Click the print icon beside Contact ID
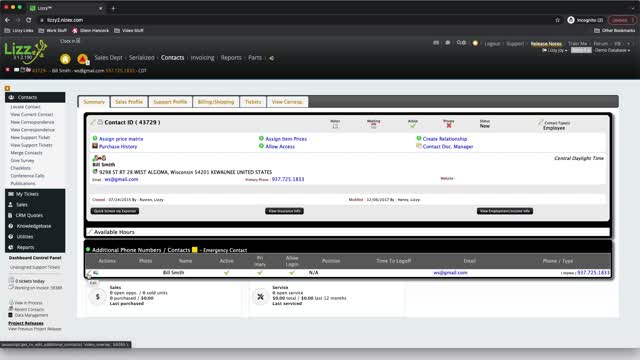The image size is (640, 360). point(100,122)
